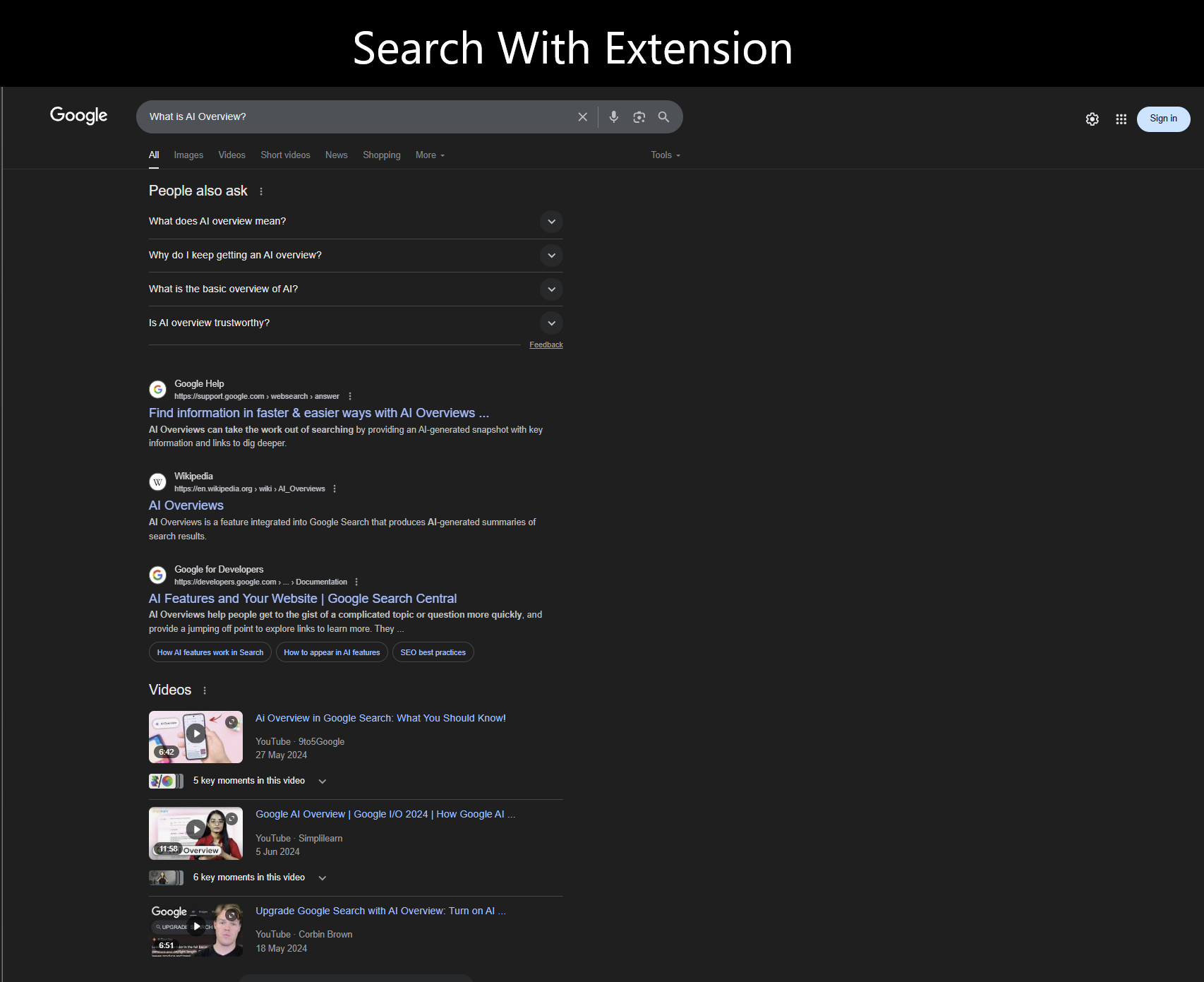Click "How to appear in AI features" chip
This screenshot has width=1204, height=982.
332,652
